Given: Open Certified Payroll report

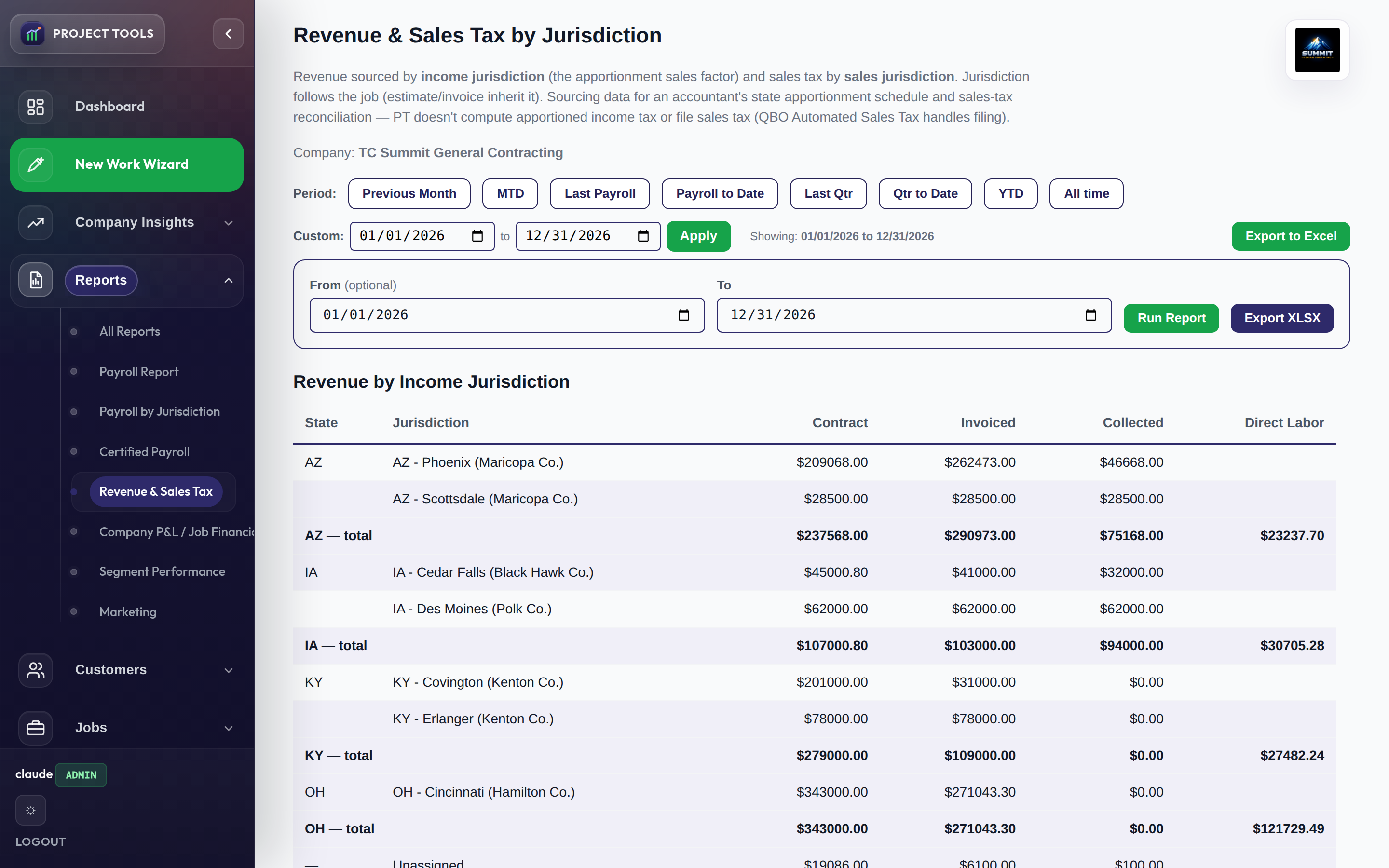Looking at the screenshot, I should pyautogui.click(x=144, y=452).
